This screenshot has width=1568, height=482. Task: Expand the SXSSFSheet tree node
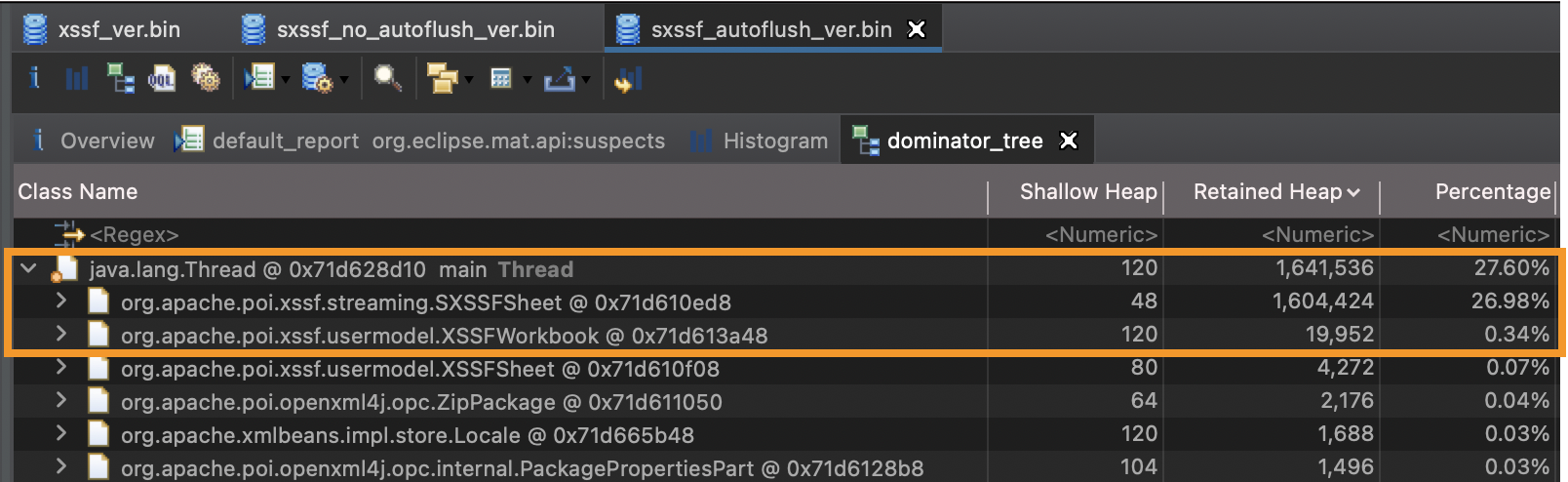(x=61, y=301)
